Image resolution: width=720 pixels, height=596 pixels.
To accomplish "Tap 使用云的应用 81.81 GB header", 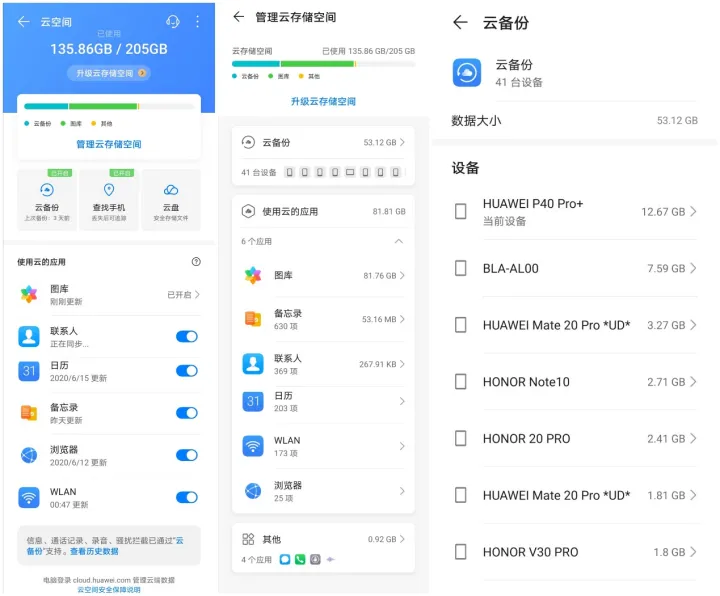I will pos(323,212).
